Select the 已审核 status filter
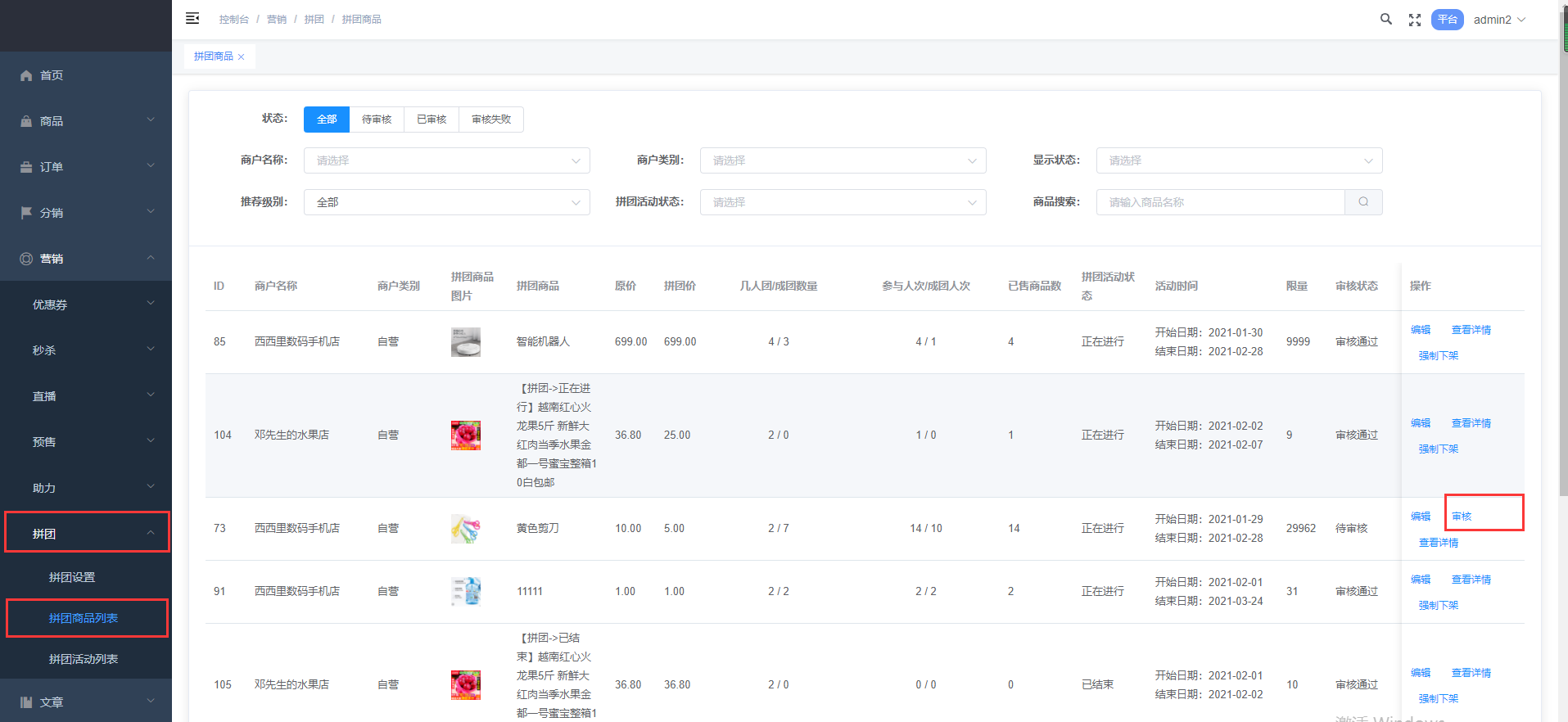 point(432,120)
